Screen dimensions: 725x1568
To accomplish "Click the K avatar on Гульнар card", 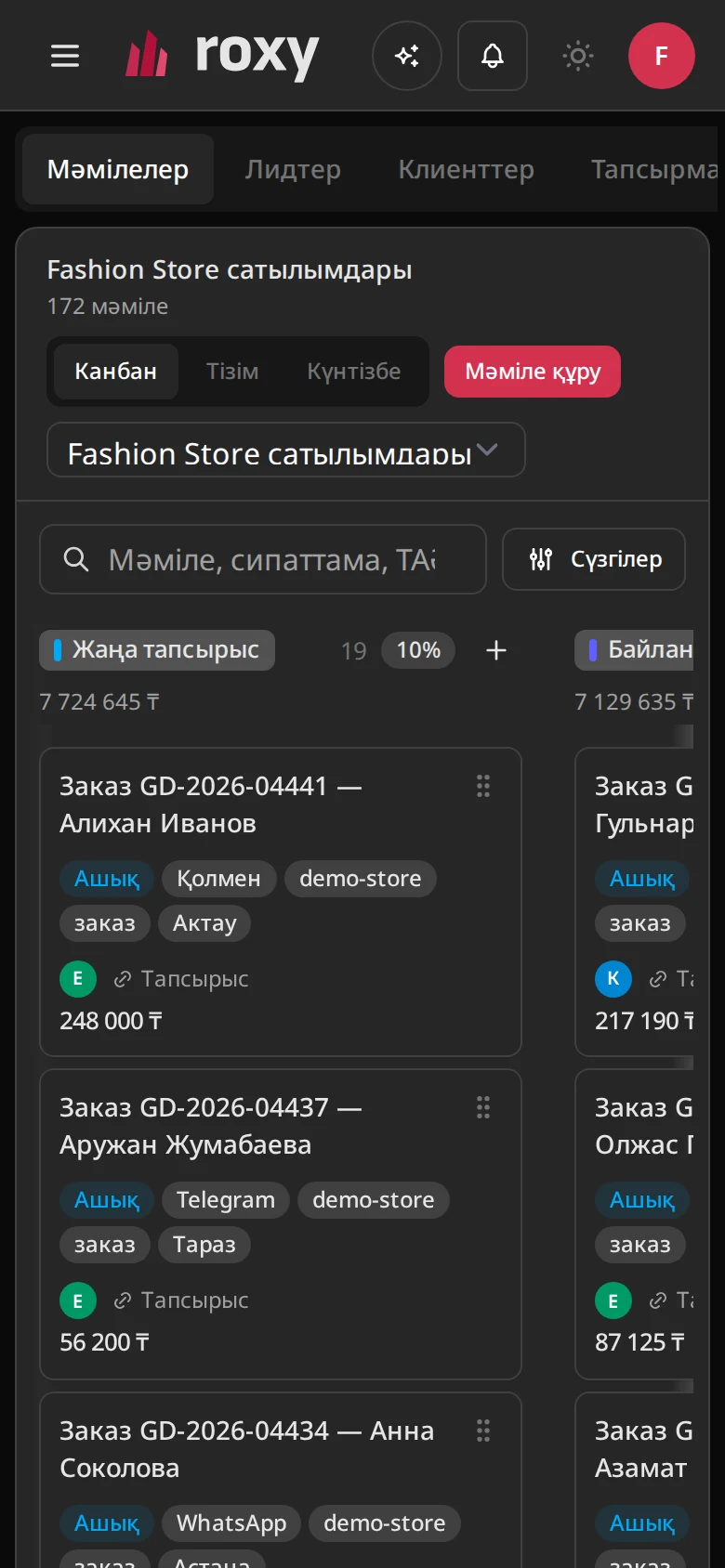I will [x=613, y=979].
